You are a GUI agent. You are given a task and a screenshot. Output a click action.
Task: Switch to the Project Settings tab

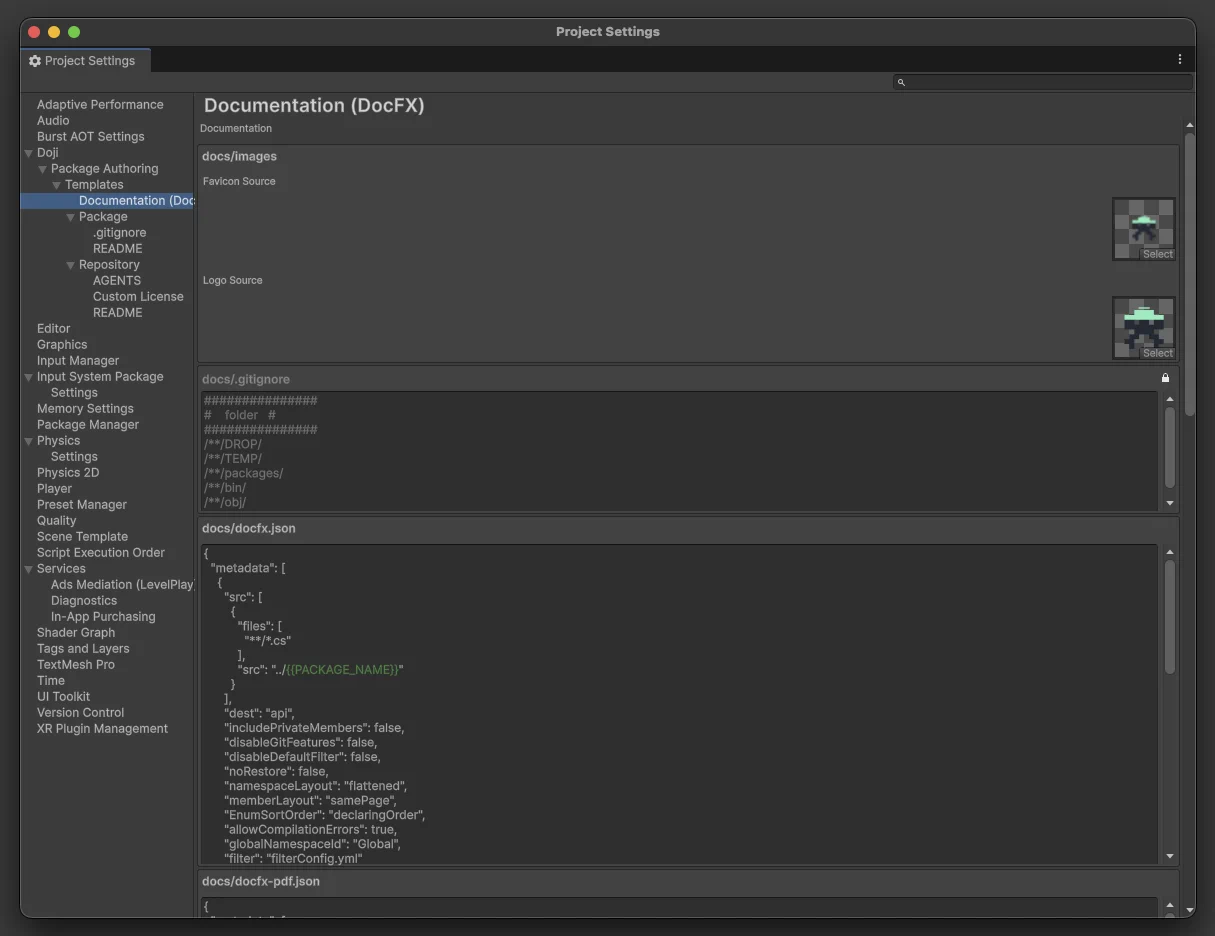[x=86, y=61]
